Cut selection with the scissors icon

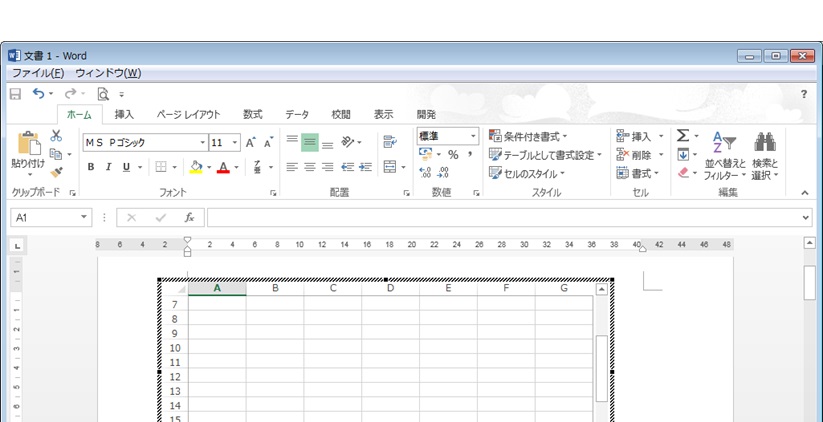[x=56, y=135]
